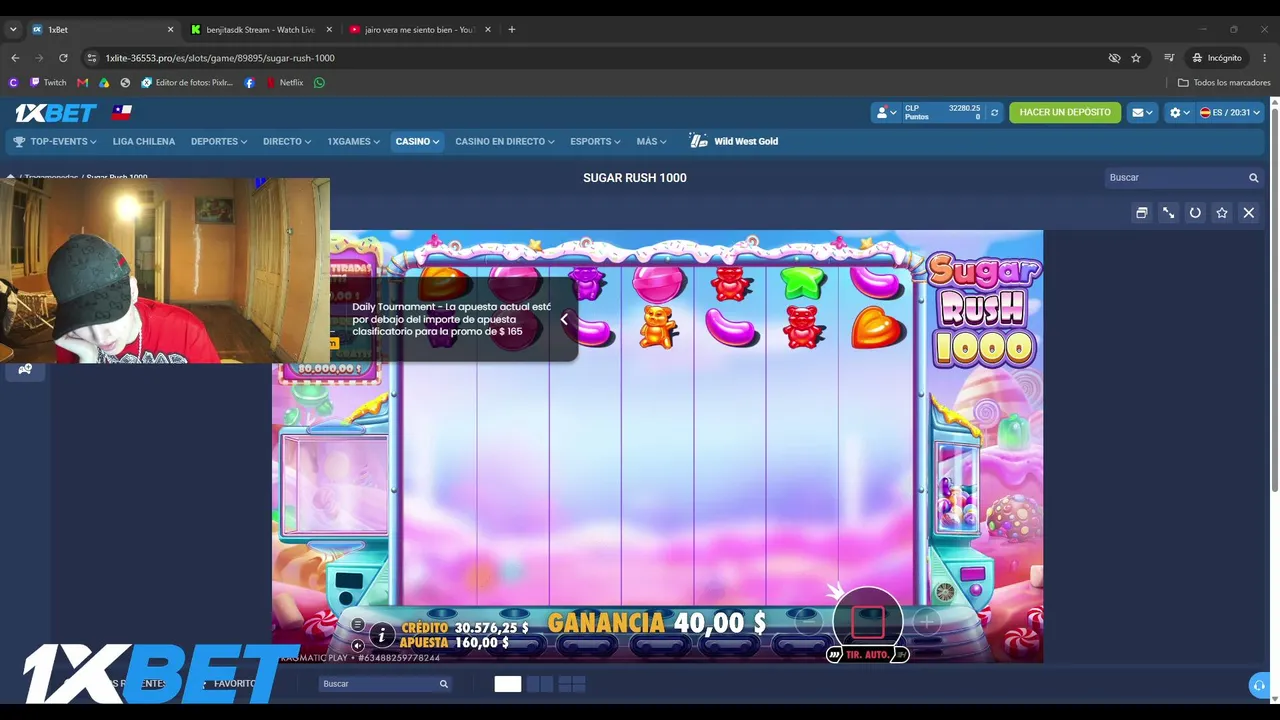Add Sugar Rush 1000 to favorites

point(1222,213)
